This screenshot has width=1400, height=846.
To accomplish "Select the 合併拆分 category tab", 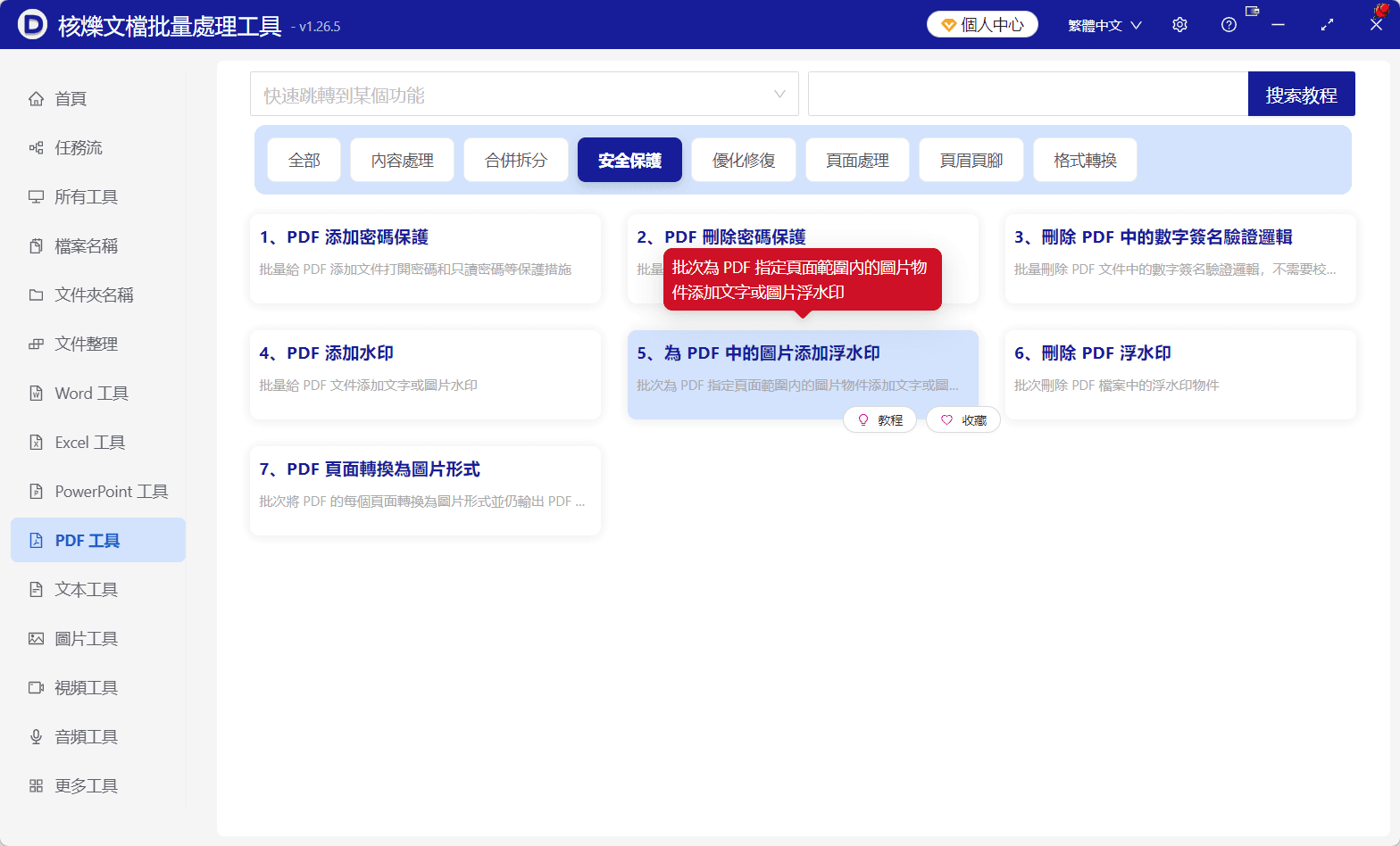I will pyautogui.click(x=516, y=160).
